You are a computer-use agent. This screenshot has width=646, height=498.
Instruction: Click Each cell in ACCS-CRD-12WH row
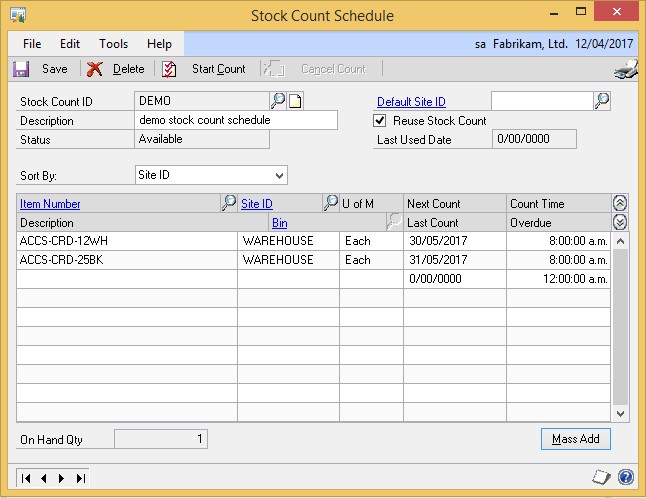[x=371, y=241]
